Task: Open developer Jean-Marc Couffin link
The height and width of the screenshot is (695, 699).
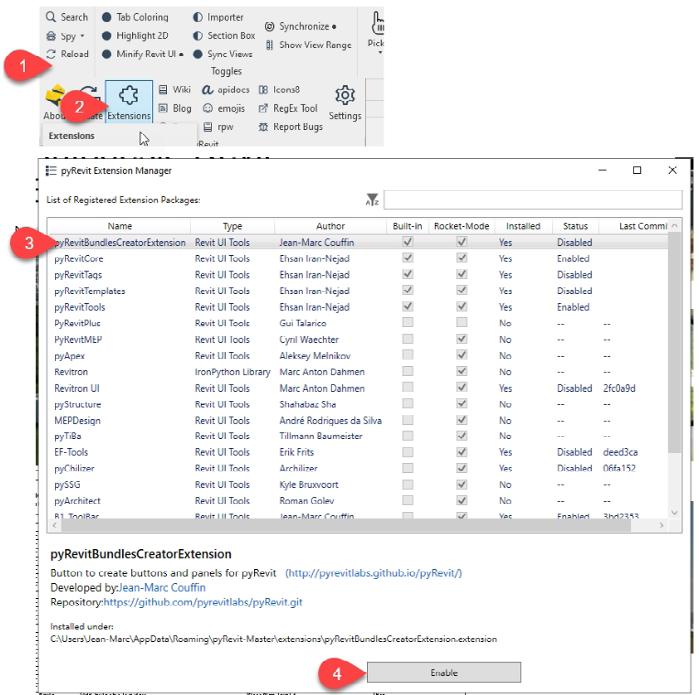Action: click(162, 588)
